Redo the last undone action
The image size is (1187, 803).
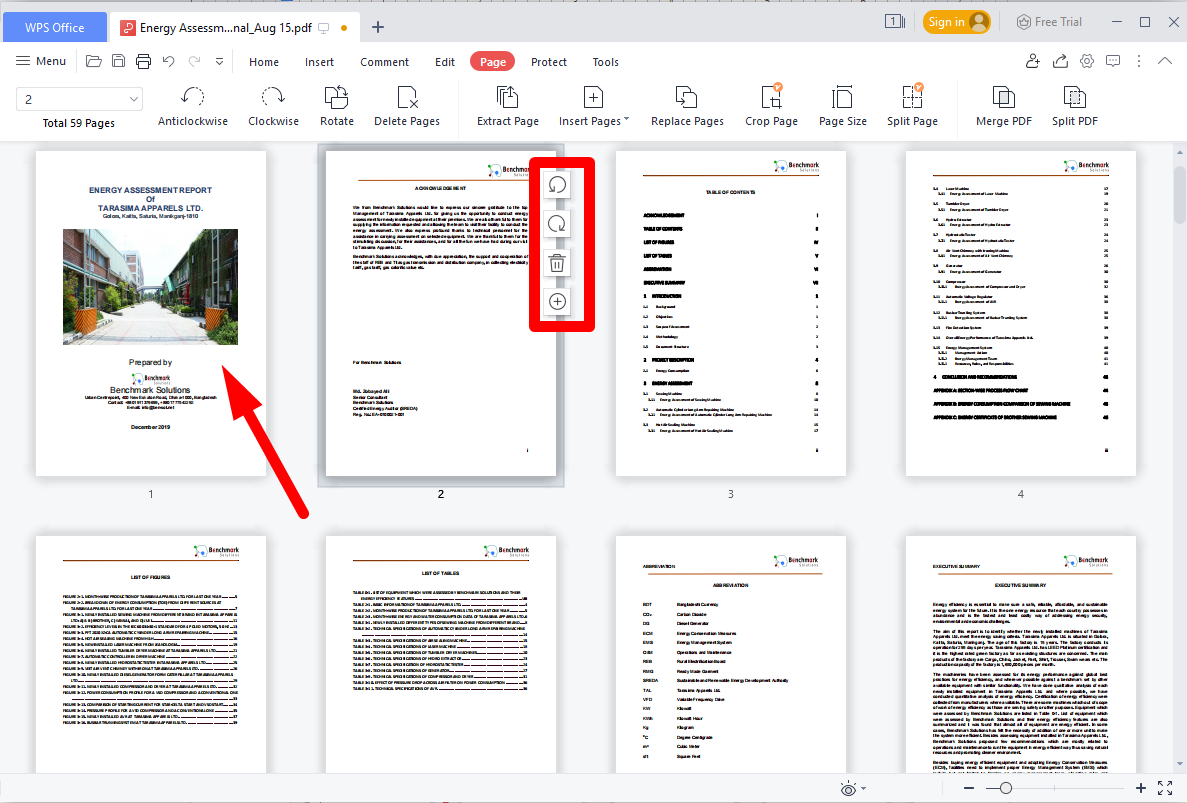pos(195,61)
